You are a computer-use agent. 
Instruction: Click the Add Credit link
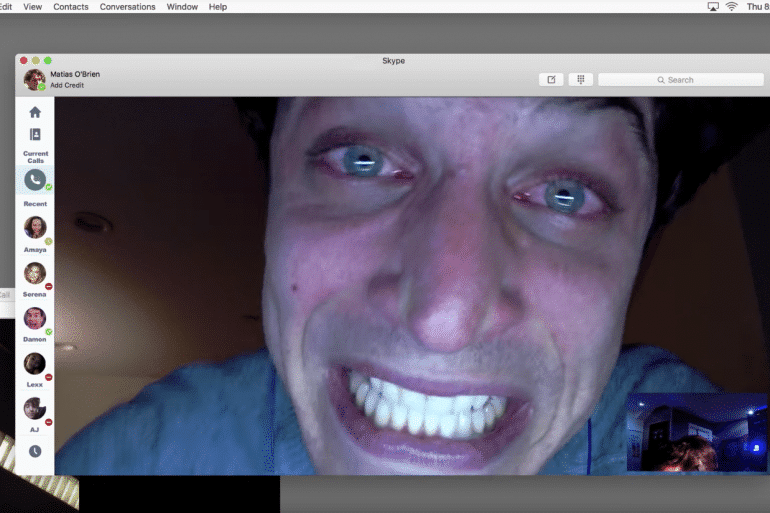pos(67,86)
